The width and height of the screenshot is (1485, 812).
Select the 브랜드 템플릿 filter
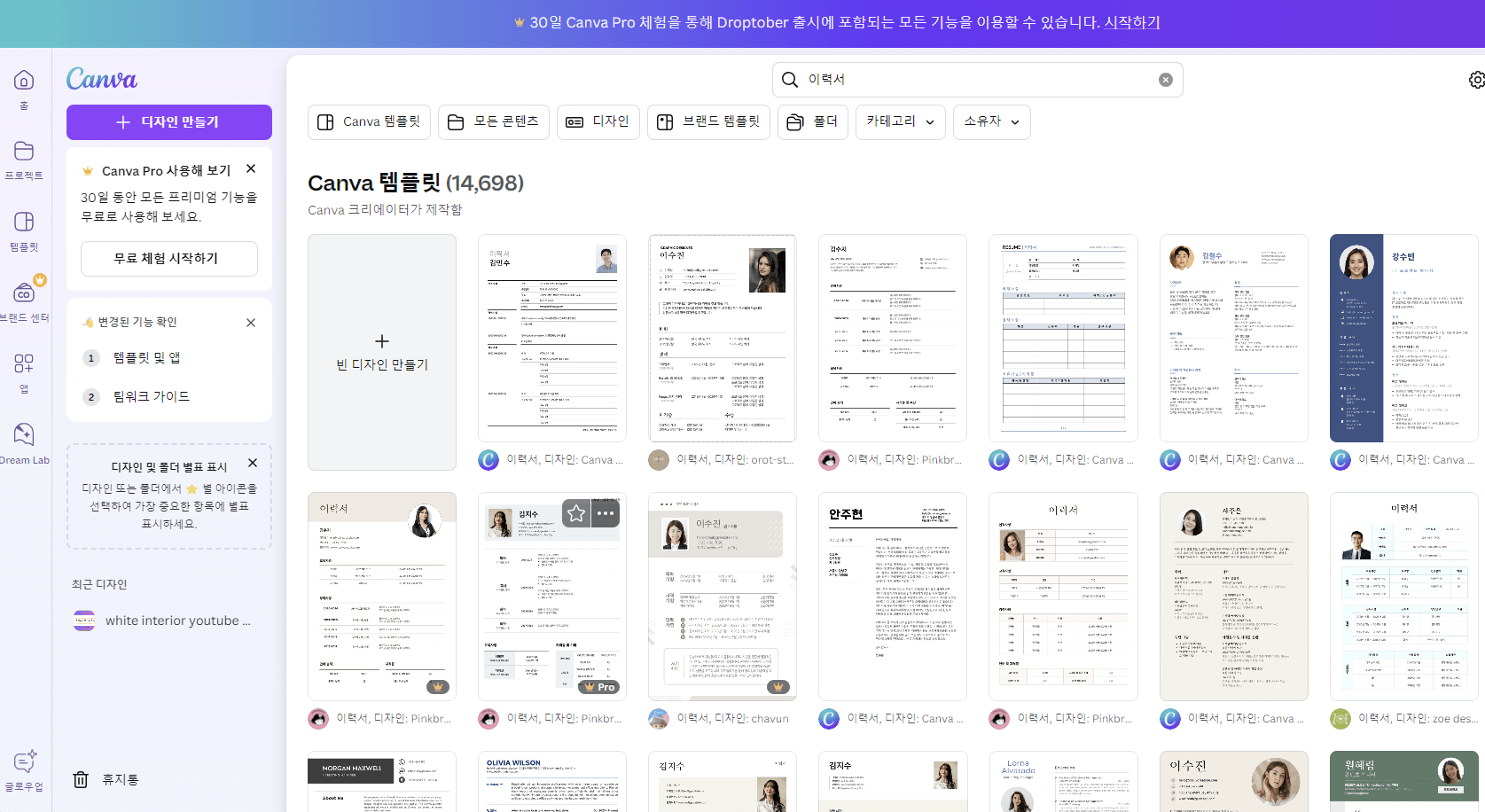[708, 121]
